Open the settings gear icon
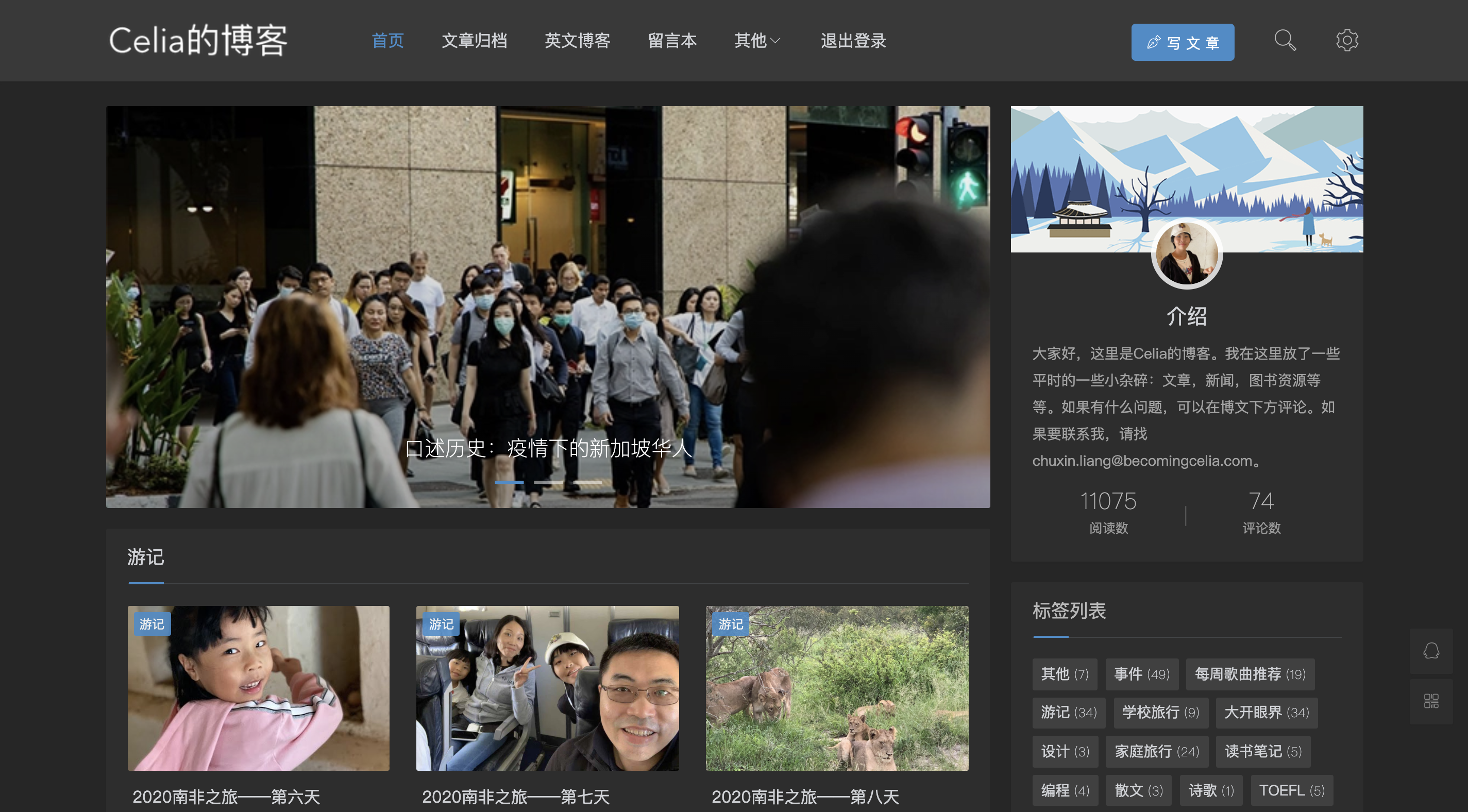 (x=1347, y=41)
